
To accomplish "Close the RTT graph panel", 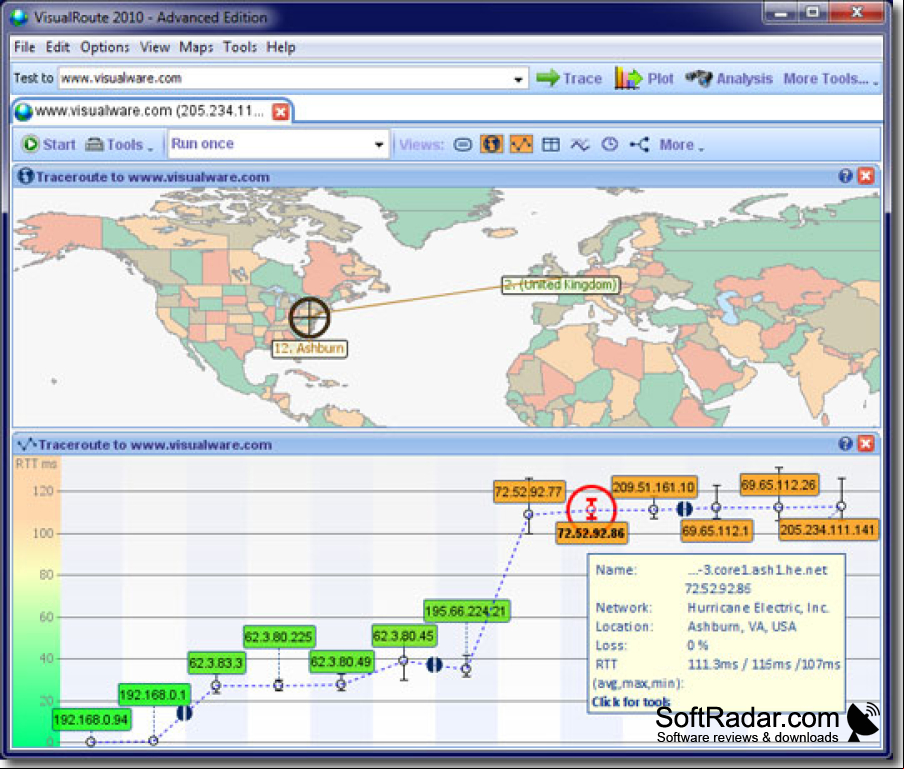I will tap(865, 443).
